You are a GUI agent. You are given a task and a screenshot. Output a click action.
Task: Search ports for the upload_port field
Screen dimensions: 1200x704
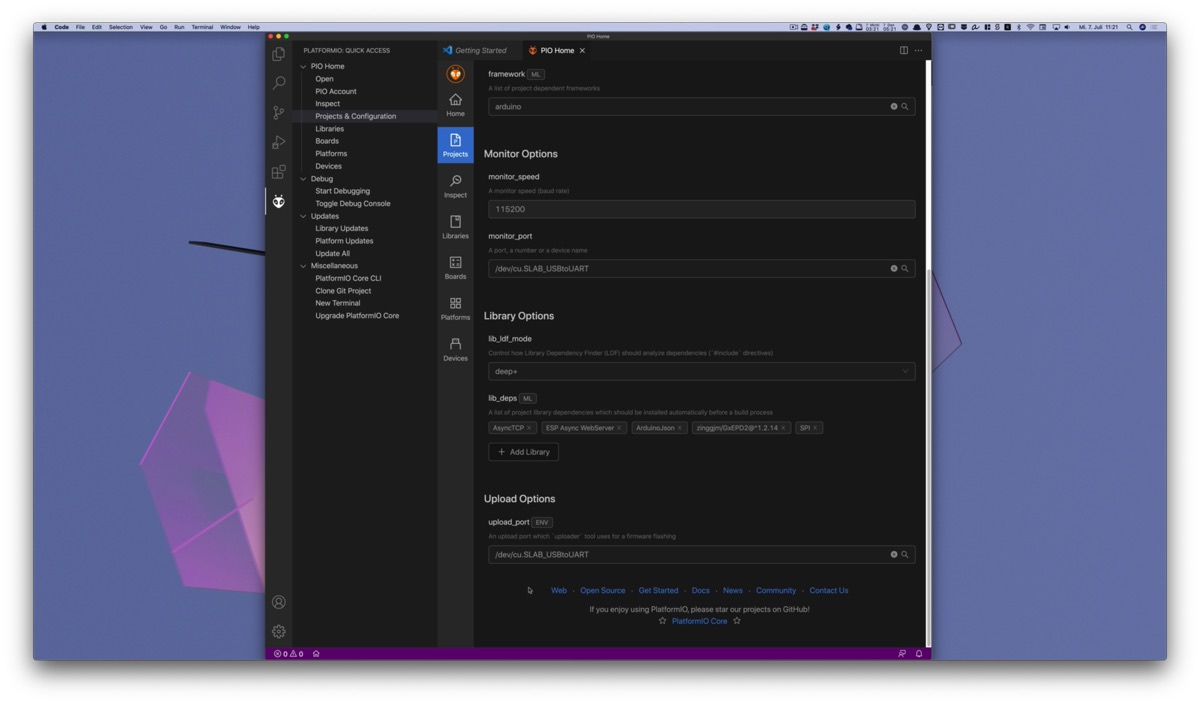coord(905,554)
